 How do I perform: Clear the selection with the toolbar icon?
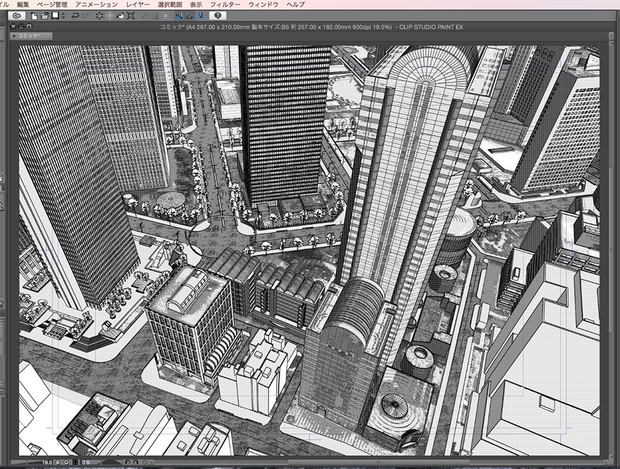(x=99, y=16)
